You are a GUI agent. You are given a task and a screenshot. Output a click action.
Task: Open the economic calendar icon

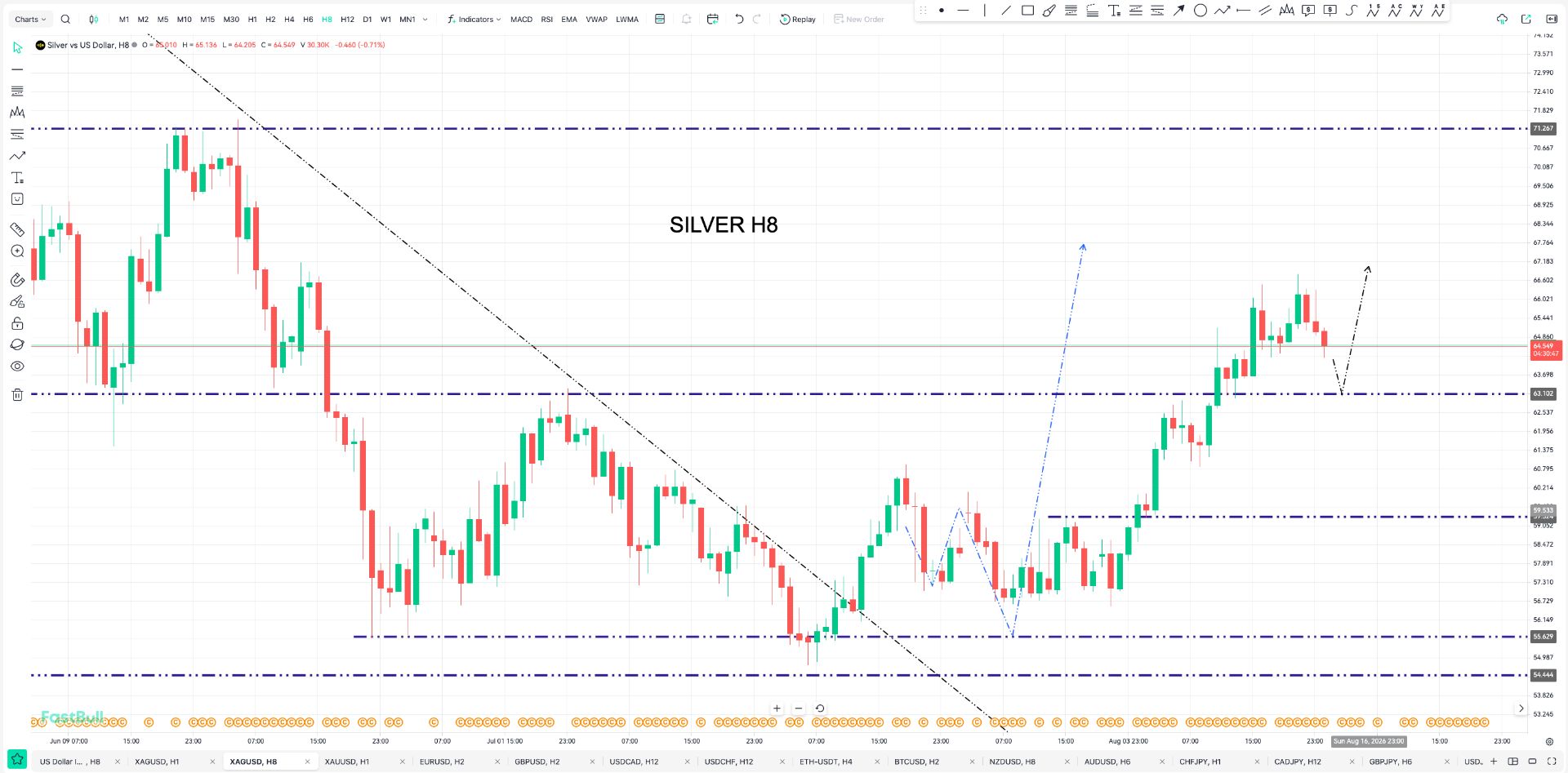click(713, 20)
